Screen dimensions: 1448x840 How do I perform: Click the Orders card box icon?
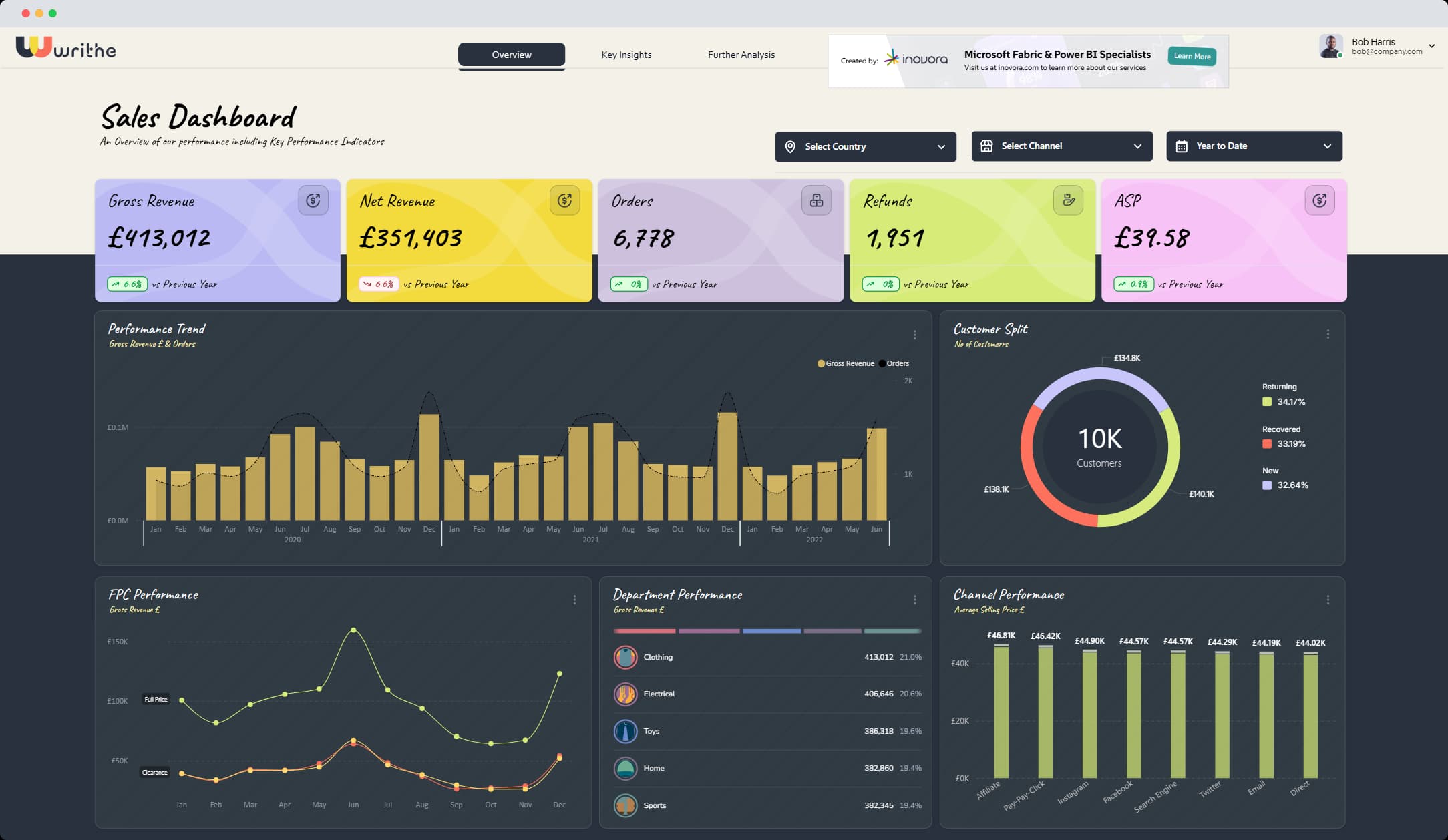[x=816, y=200]
